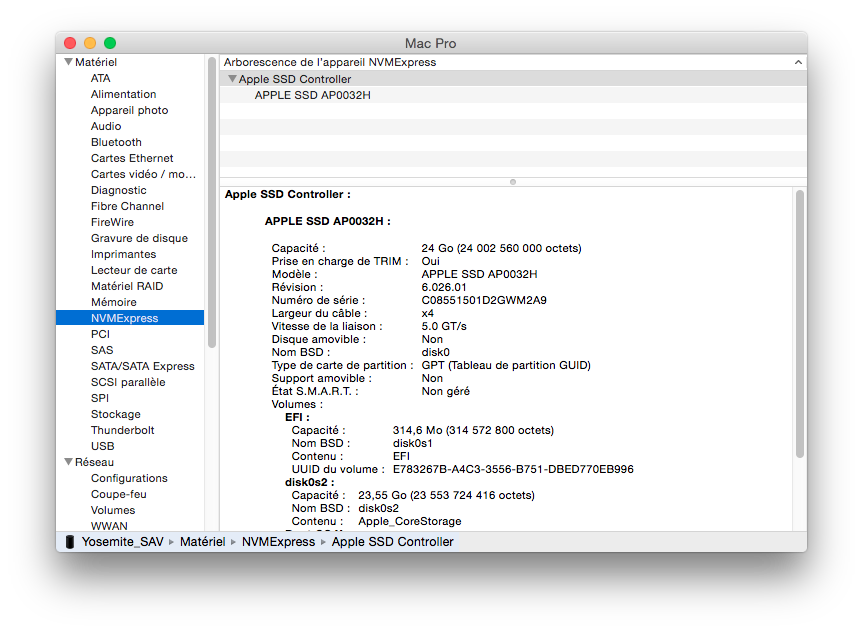Open USB hardware info
This screenshot has height=632, width=863.
point(102,445)
